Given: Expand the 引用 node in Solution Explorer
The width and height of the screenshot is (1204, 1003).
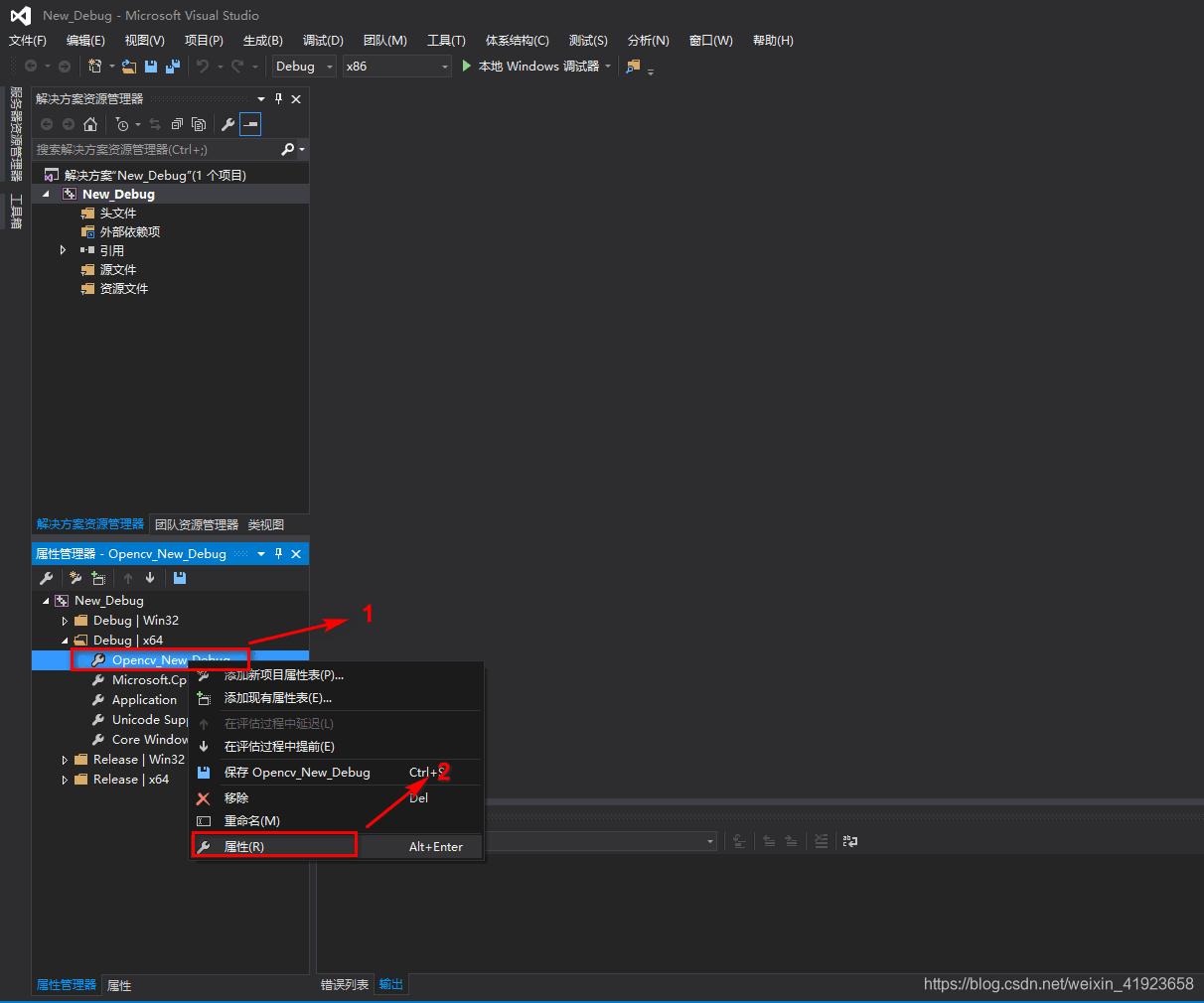Looking at the screenshot, I should (x=63, y=250).
